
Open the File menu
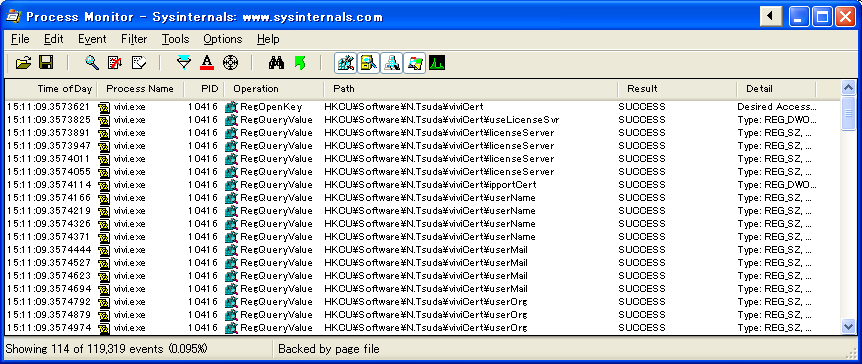20,39
